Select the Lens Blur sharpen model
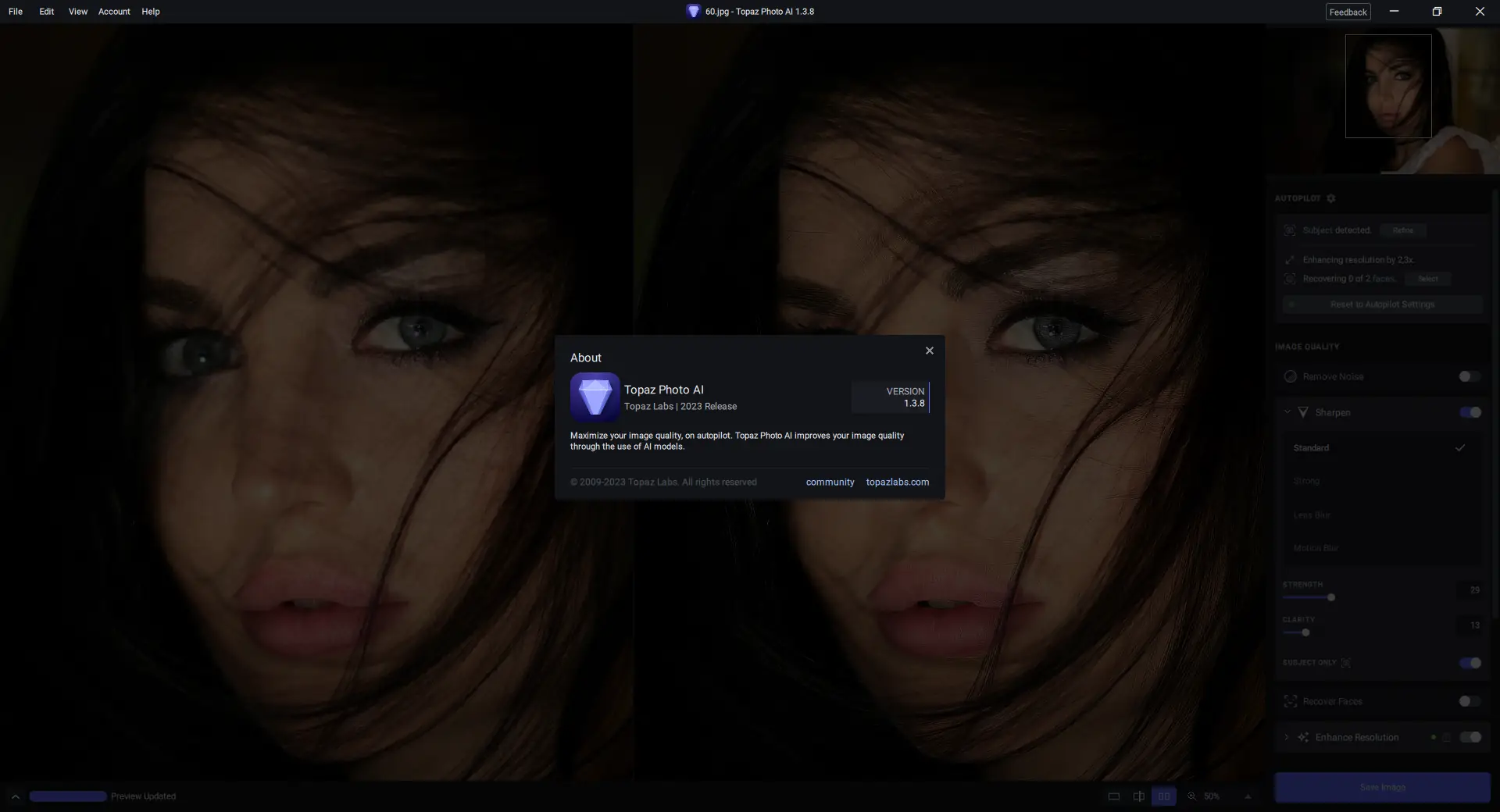 pyautogui.click(x=1382, y=515)
